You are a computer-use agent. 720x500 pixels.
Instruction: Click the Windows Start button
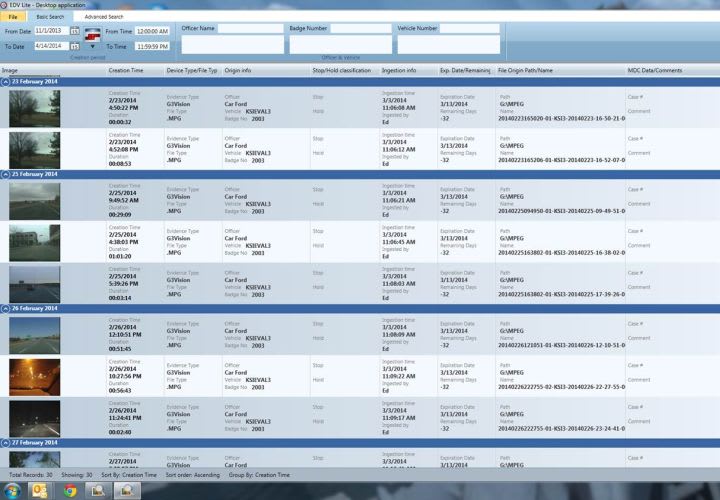[x=11, y=490]
